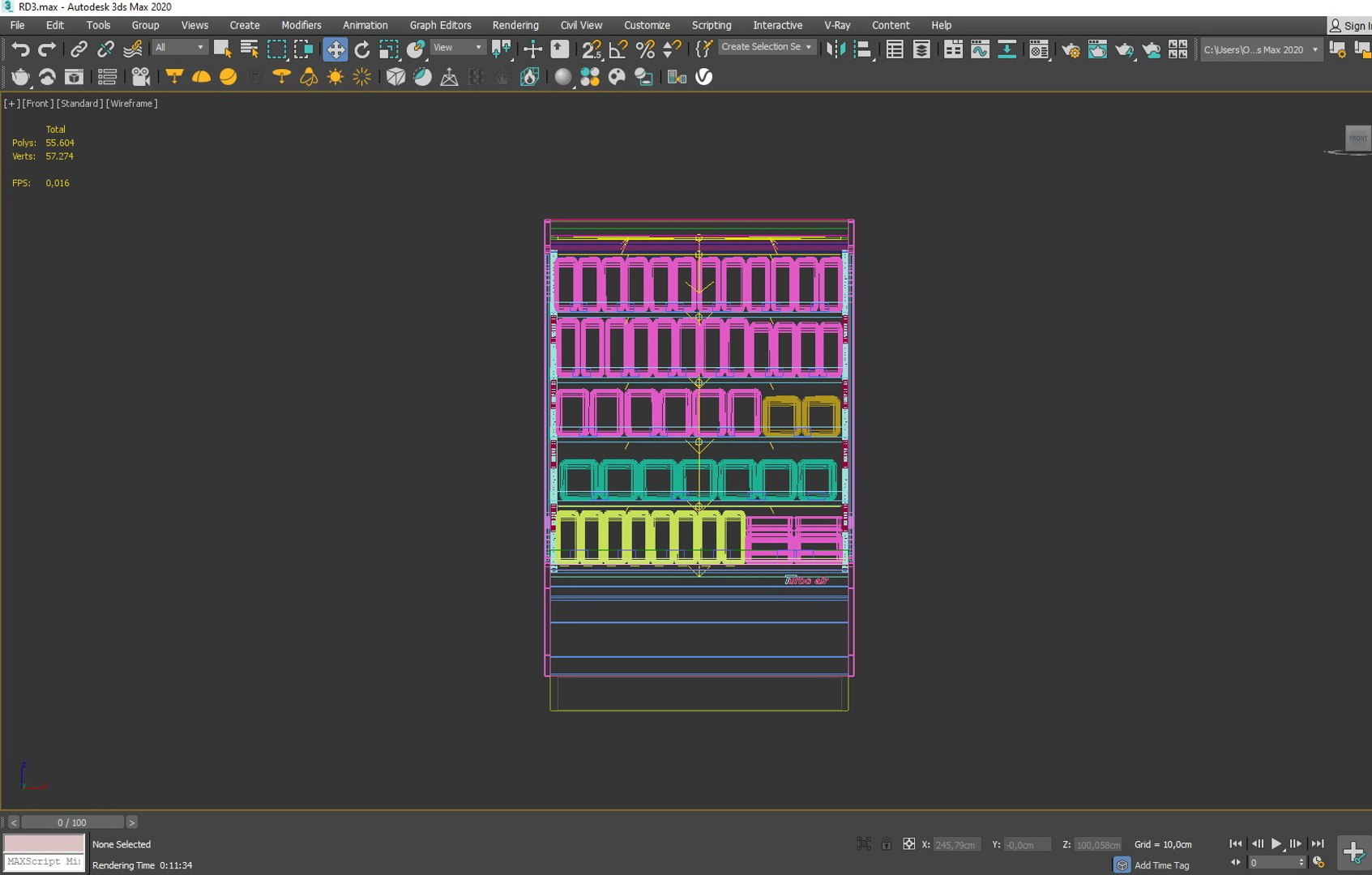Screen dimensions: 1372x875
Task: Choose the Select Object tool
Action: 222,49
